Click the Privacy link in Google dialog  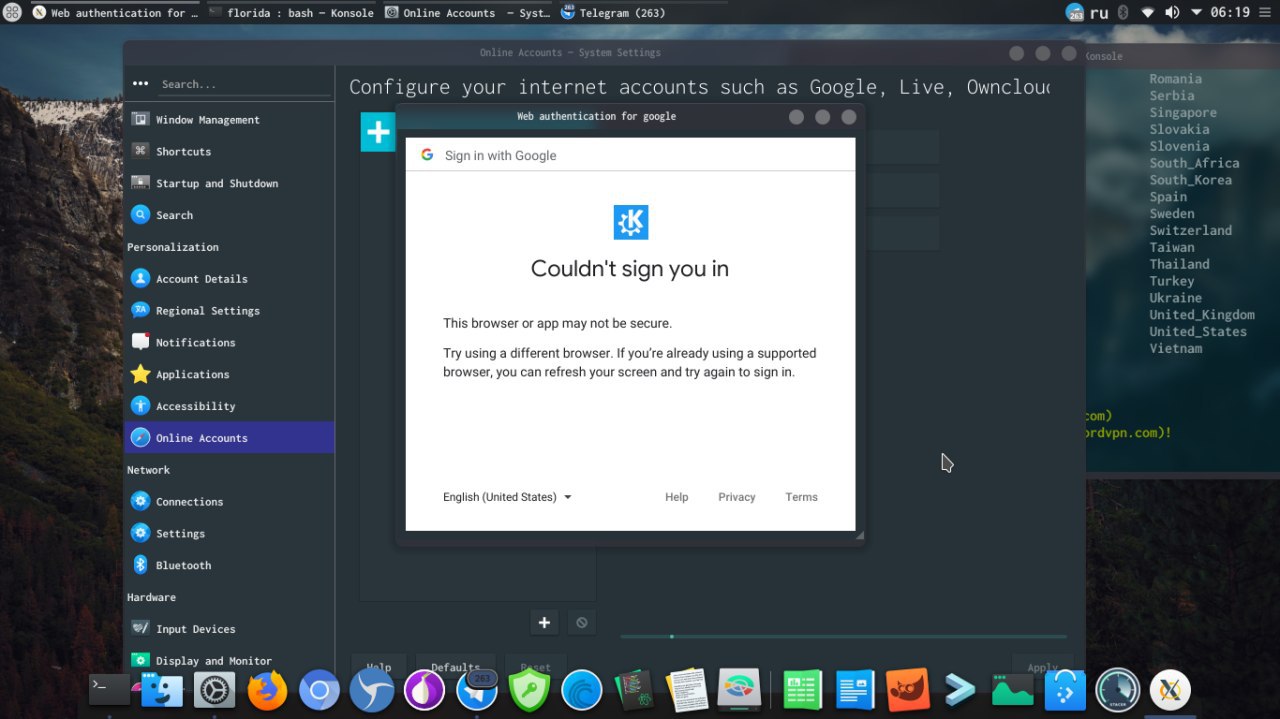(x=737, y=497)
